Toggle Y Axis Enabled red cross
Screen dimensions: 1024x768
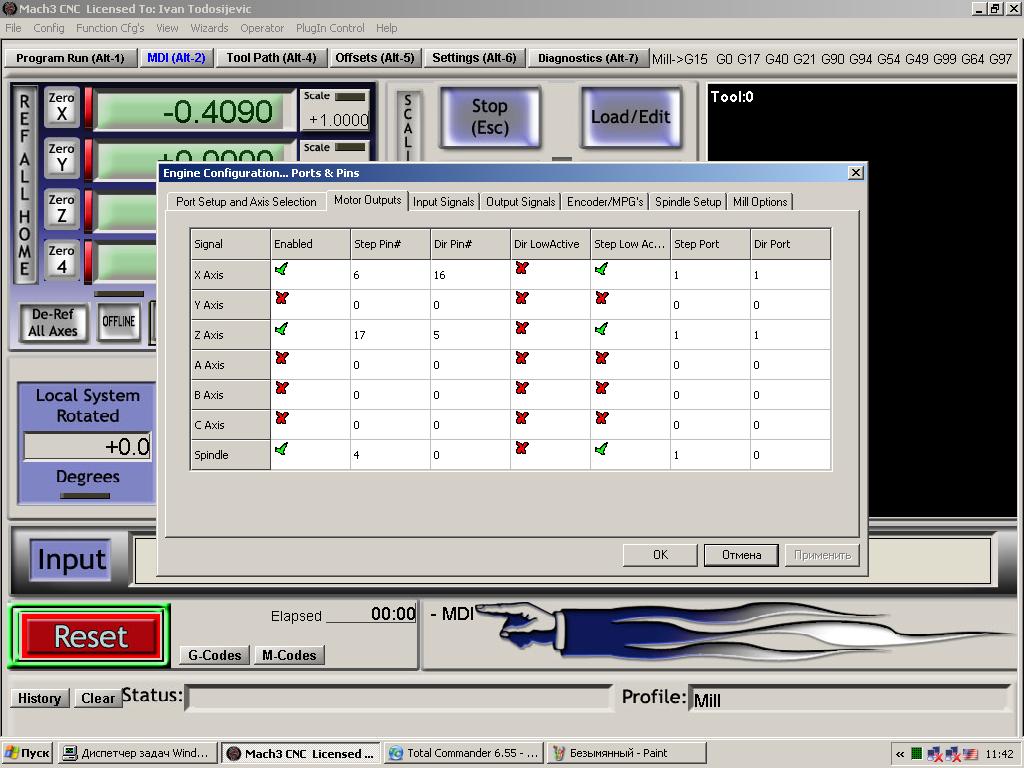tap(281, 298)
